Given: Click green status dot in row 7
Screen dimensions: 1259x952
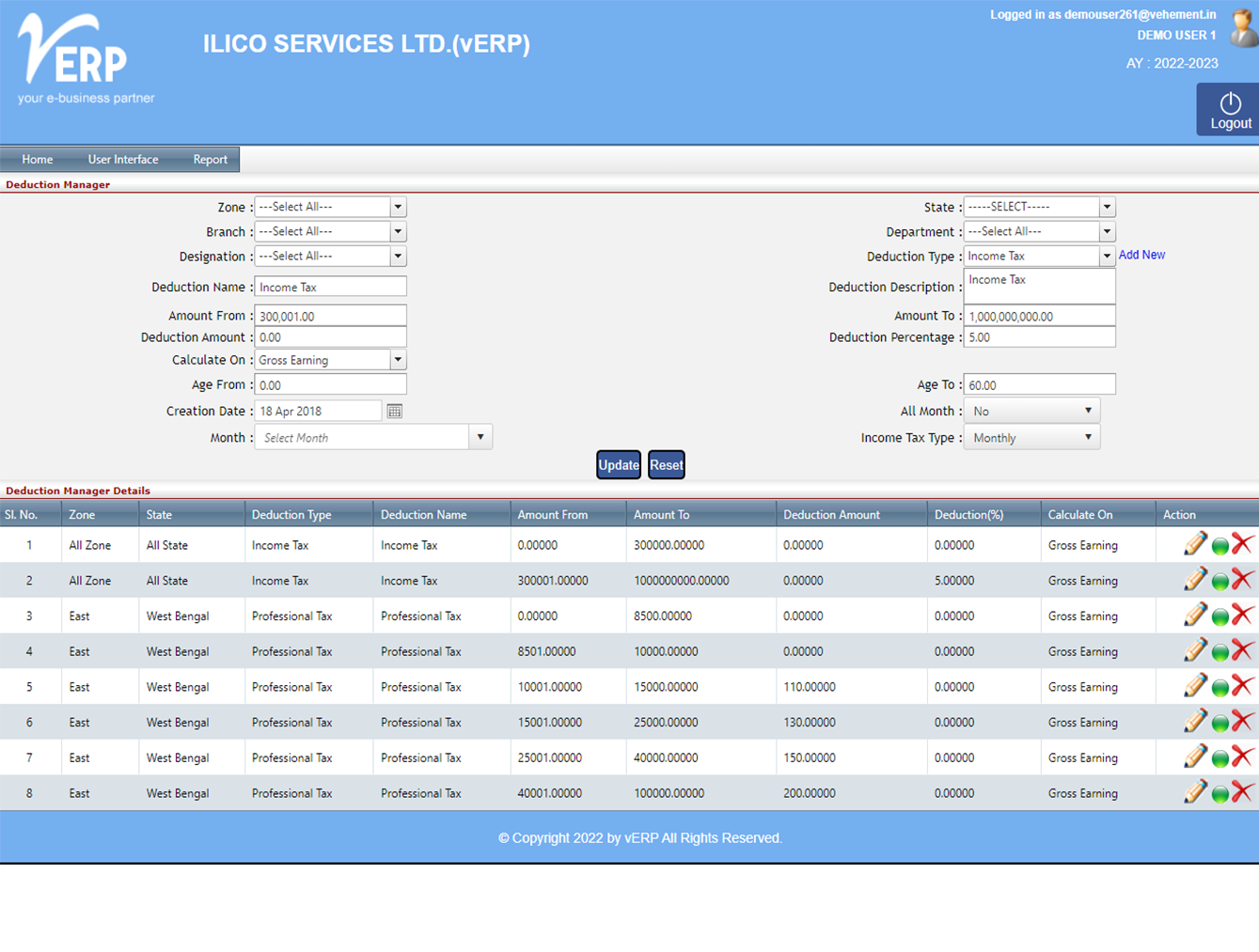Looking at the screenshot, I should tap(1220, 758).
